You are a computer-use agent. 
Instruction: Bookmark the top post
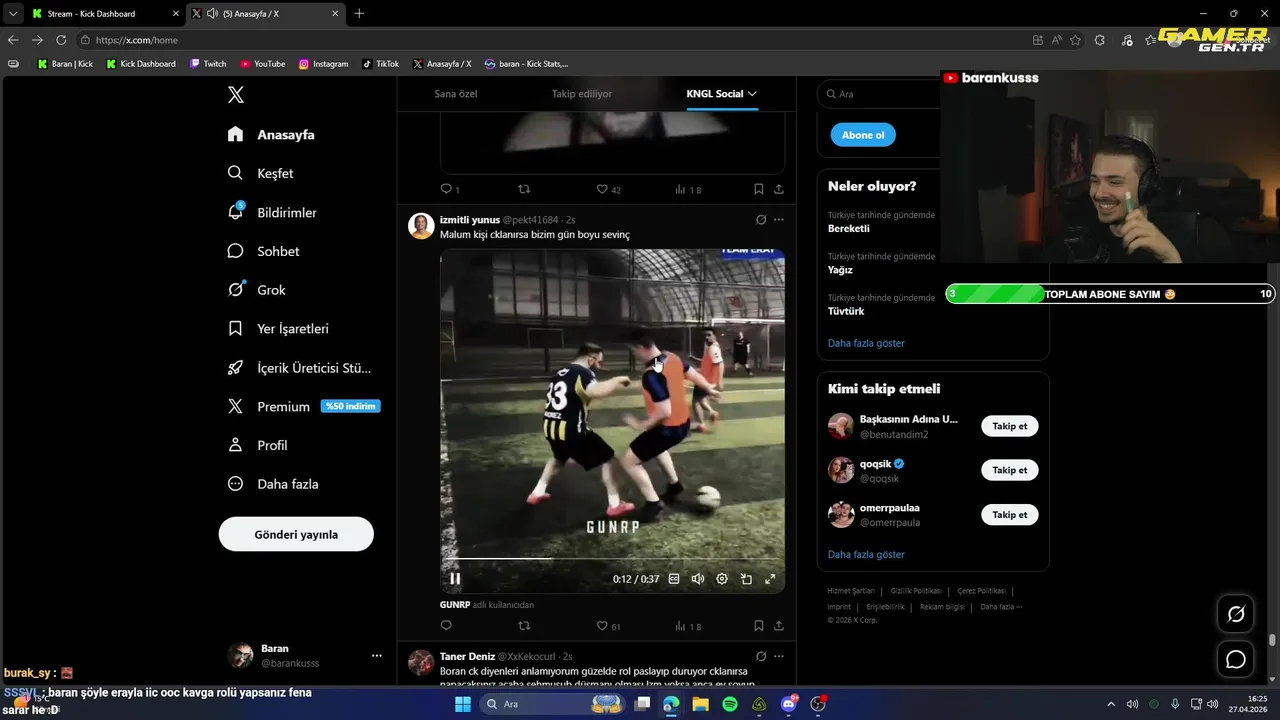tap(758, 189)
